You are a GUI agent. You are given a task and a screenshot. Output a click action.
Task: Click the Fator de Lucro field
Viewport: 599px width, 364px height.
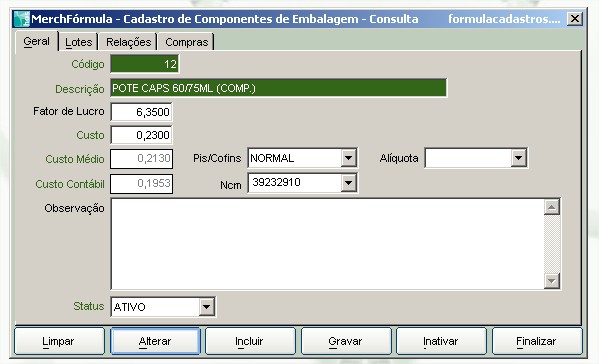141,112
